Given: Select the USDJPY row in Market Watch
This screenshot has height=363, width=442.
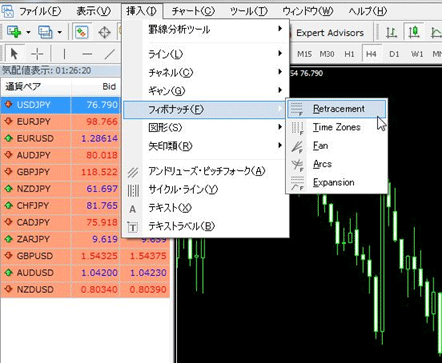Looking at the screenshot, I should pyautogui.click(x=60, y=105).
